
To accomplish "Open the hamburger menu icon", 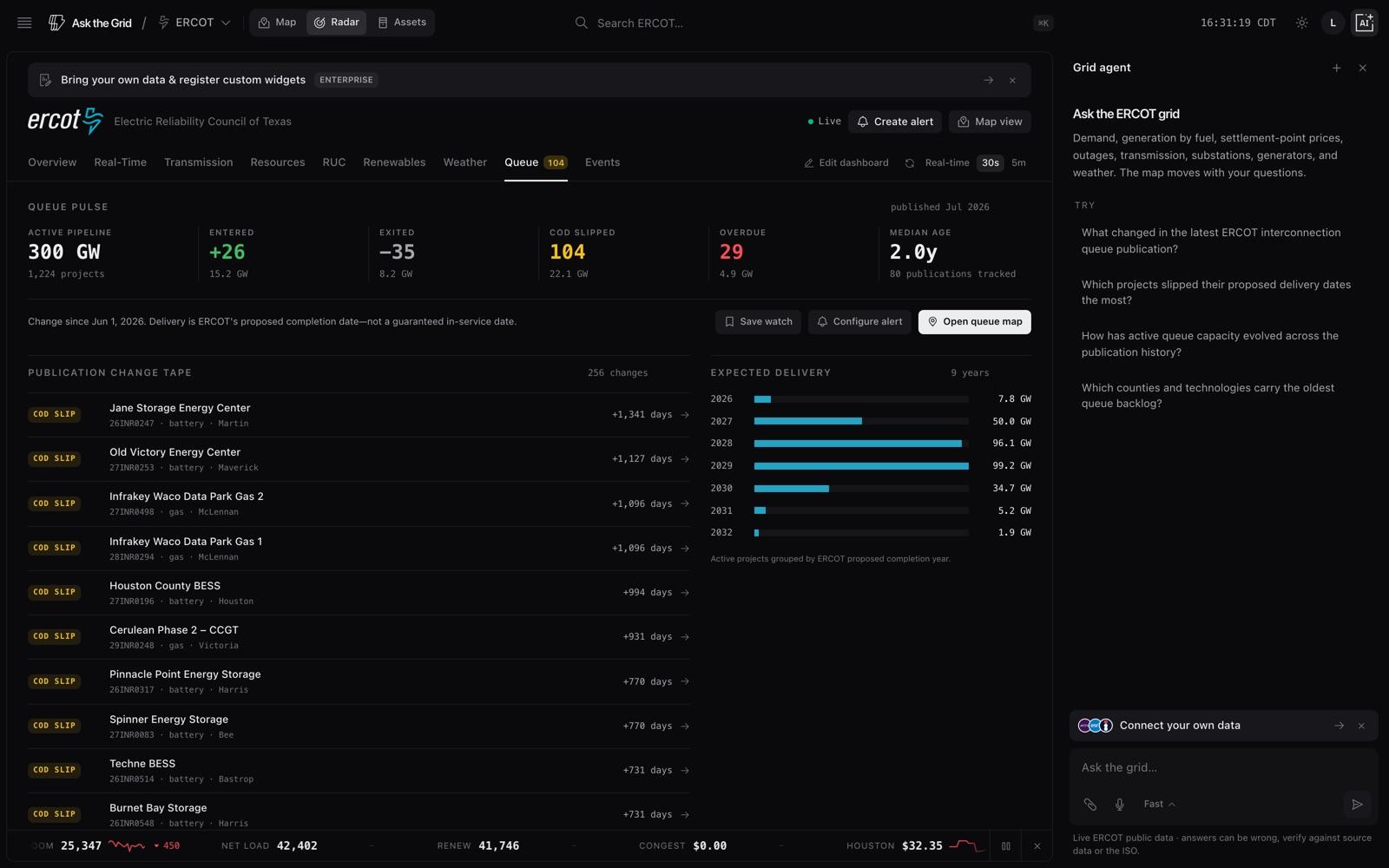I will [24, 23].
